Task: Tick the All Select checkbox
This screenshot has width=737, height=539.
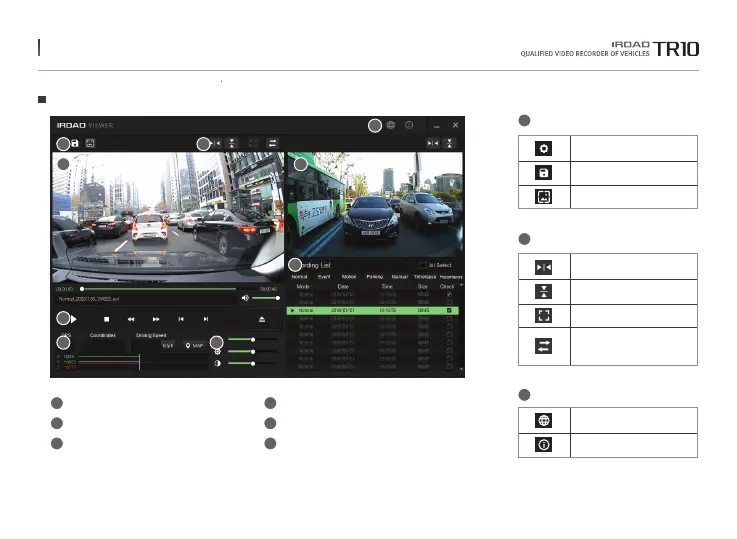Action: (423, 265)
